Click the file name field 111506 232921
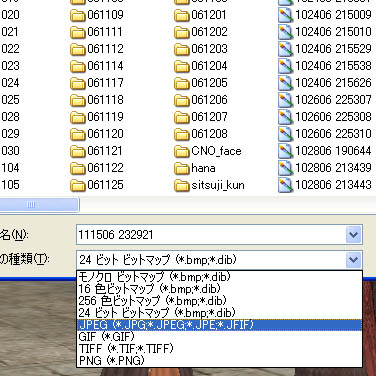The height and width of the screenshot is (376, 376). (x=211, y=235)
